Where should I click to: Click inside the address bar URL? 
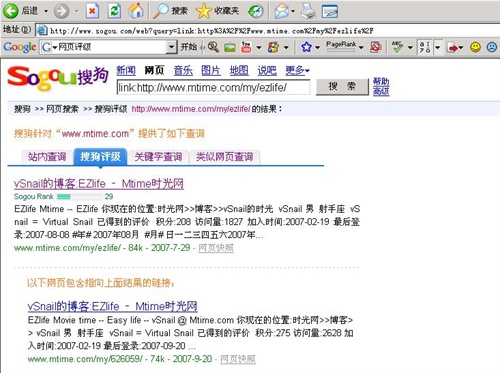[212, 31]
